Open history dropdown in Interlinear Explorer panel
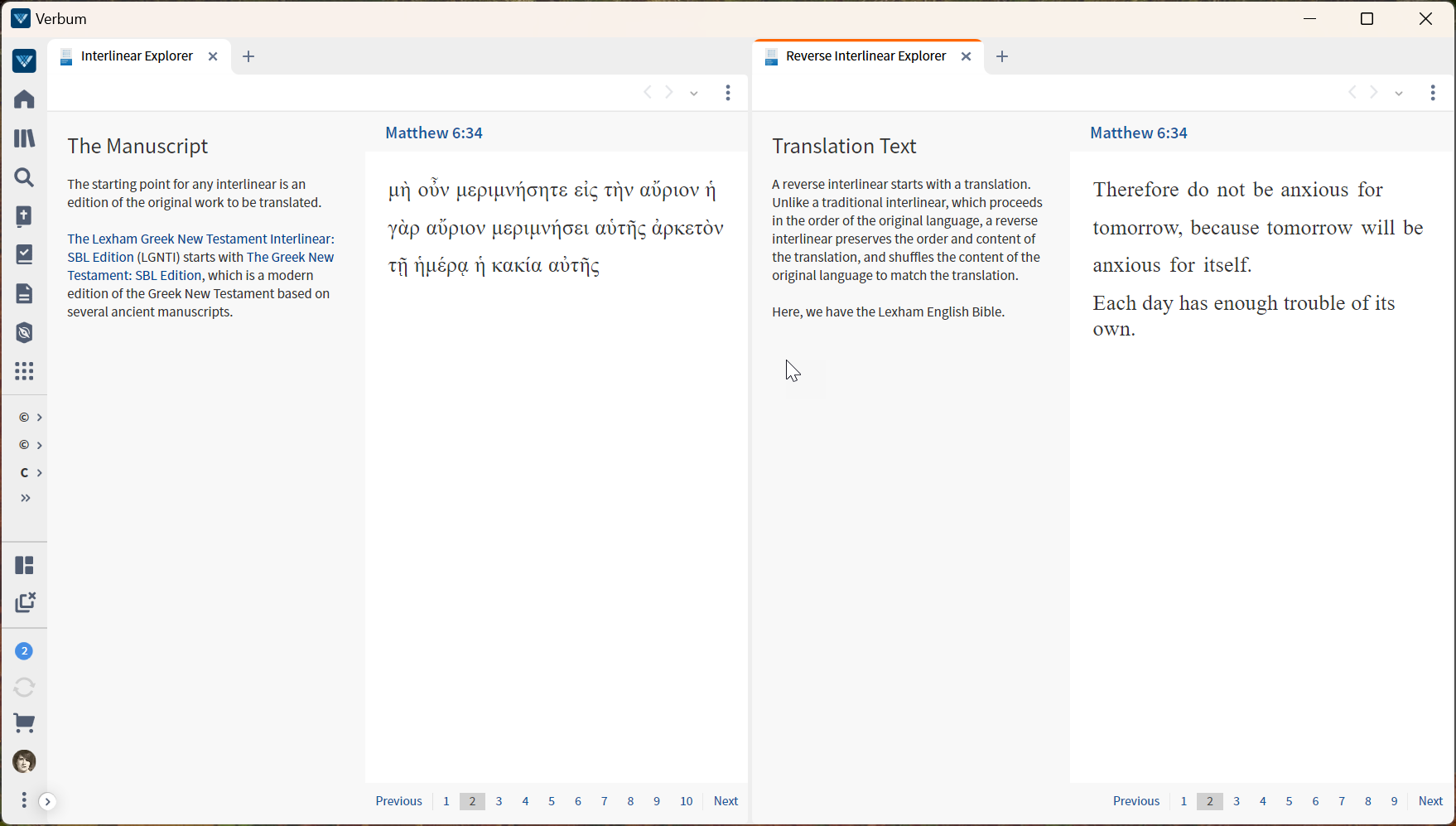The width and height of the screenshot is (1456, 826). click(694, 94)
